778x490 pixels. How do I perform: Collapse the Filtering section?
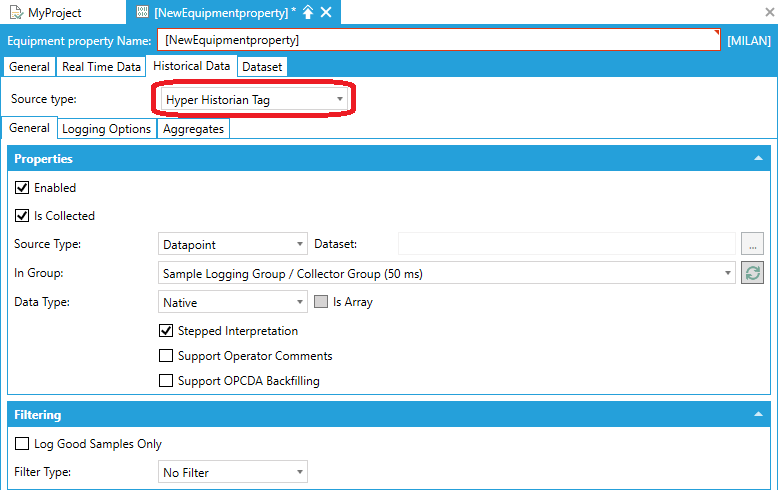(757, 414)
